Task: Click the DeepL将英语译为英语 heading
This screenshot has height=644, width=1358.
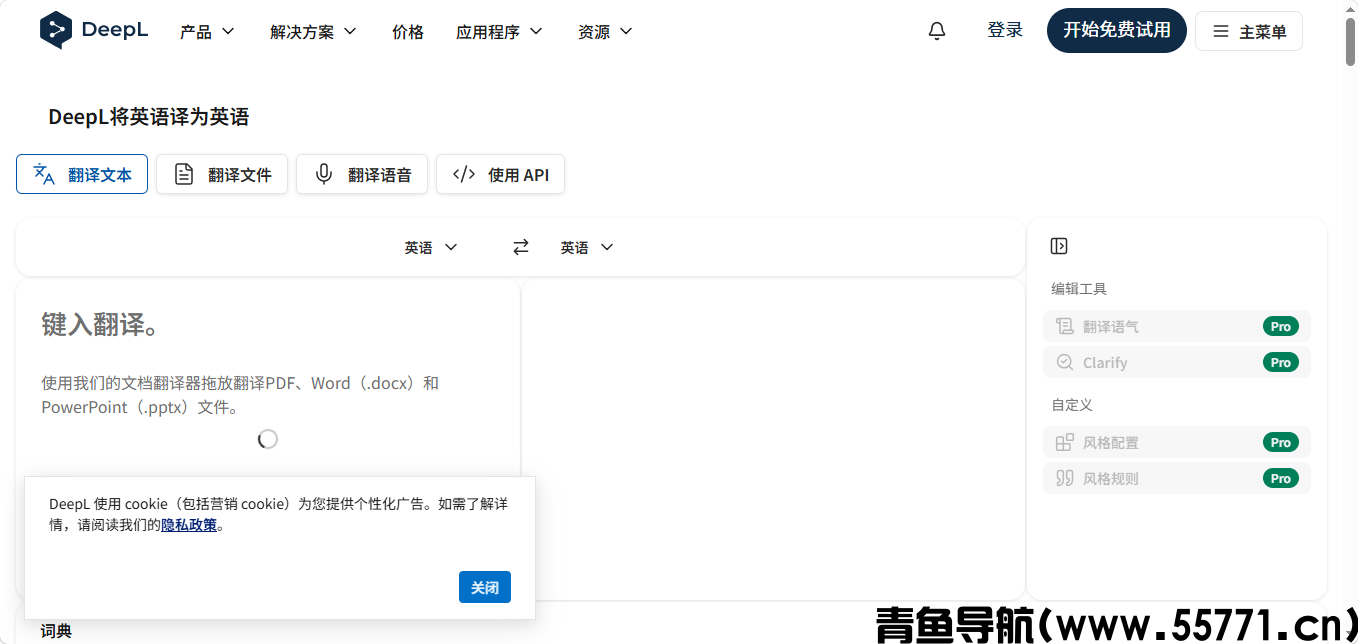Action: click(x=149, y=117)
